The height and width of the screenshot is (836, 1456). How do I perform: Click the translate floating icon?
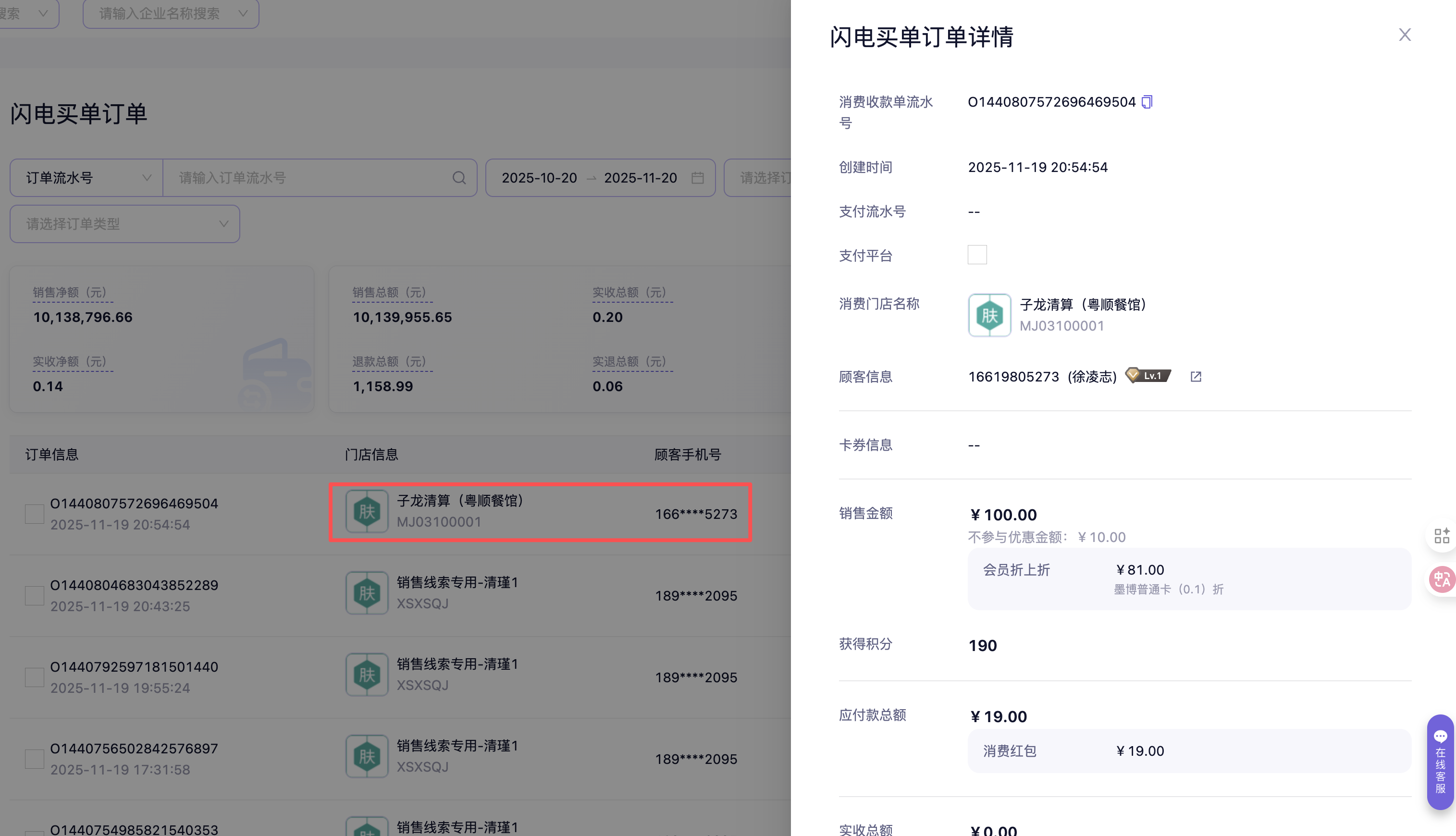[x=1442, y=579]
